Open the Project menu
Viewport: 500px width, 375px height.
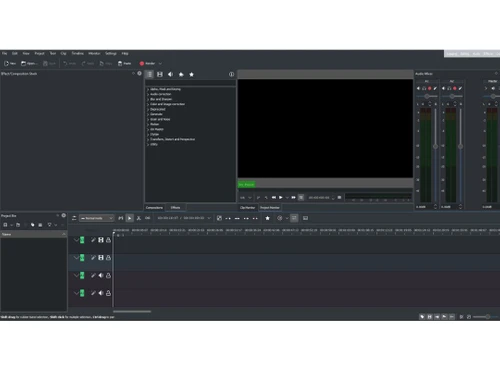39,53
